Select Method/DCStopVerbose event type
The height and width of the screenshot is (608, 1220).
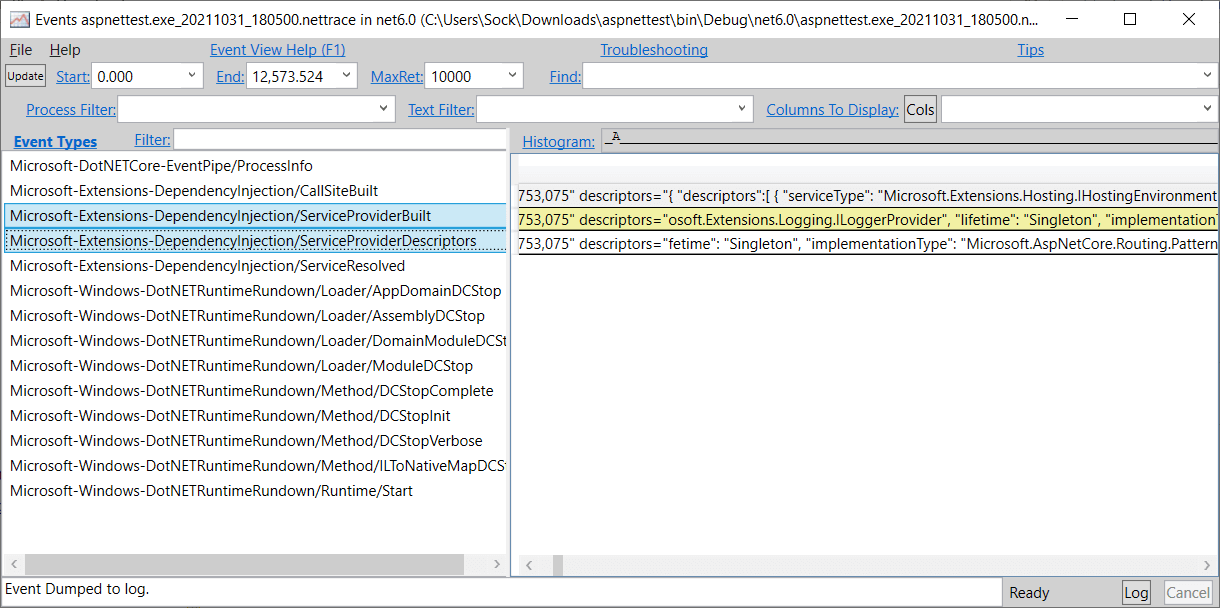(255, 441)
